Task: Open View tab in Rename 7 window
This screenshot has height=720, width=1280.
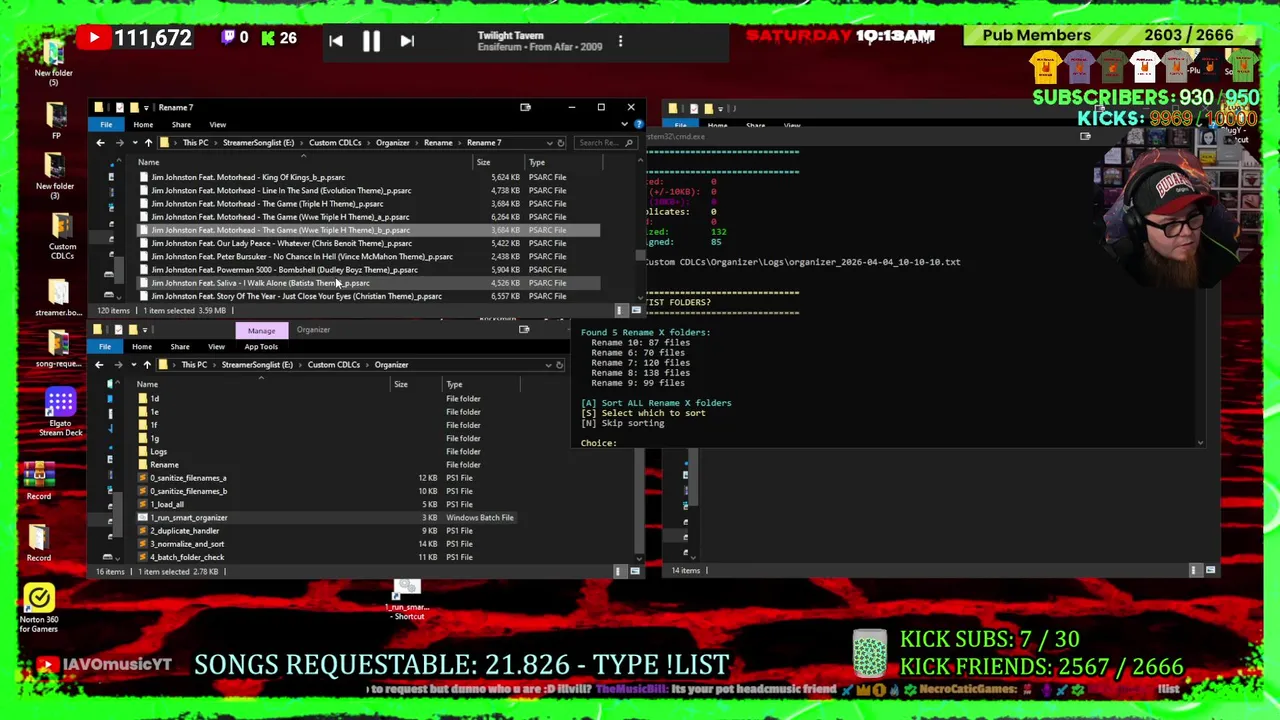Action: (x=217, y=125)
